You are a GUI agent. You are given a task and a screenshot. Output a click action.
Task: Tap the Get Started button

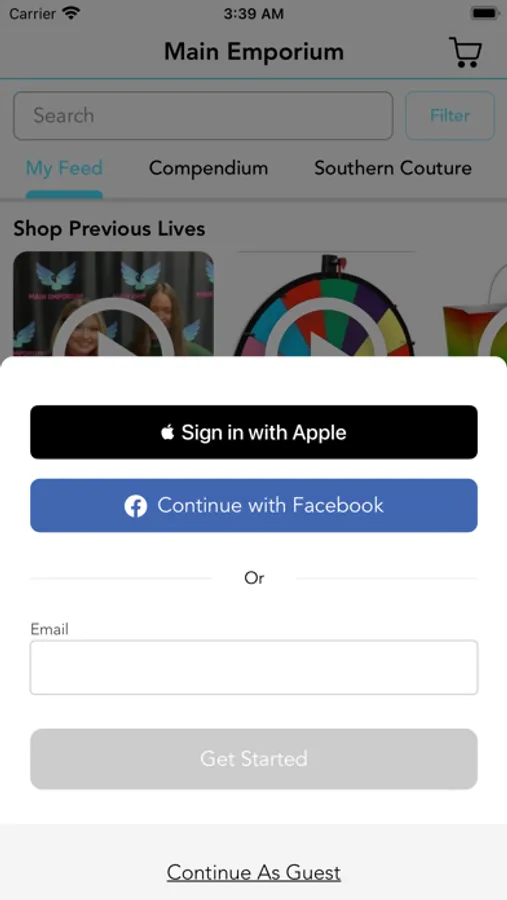pos(254,759)
